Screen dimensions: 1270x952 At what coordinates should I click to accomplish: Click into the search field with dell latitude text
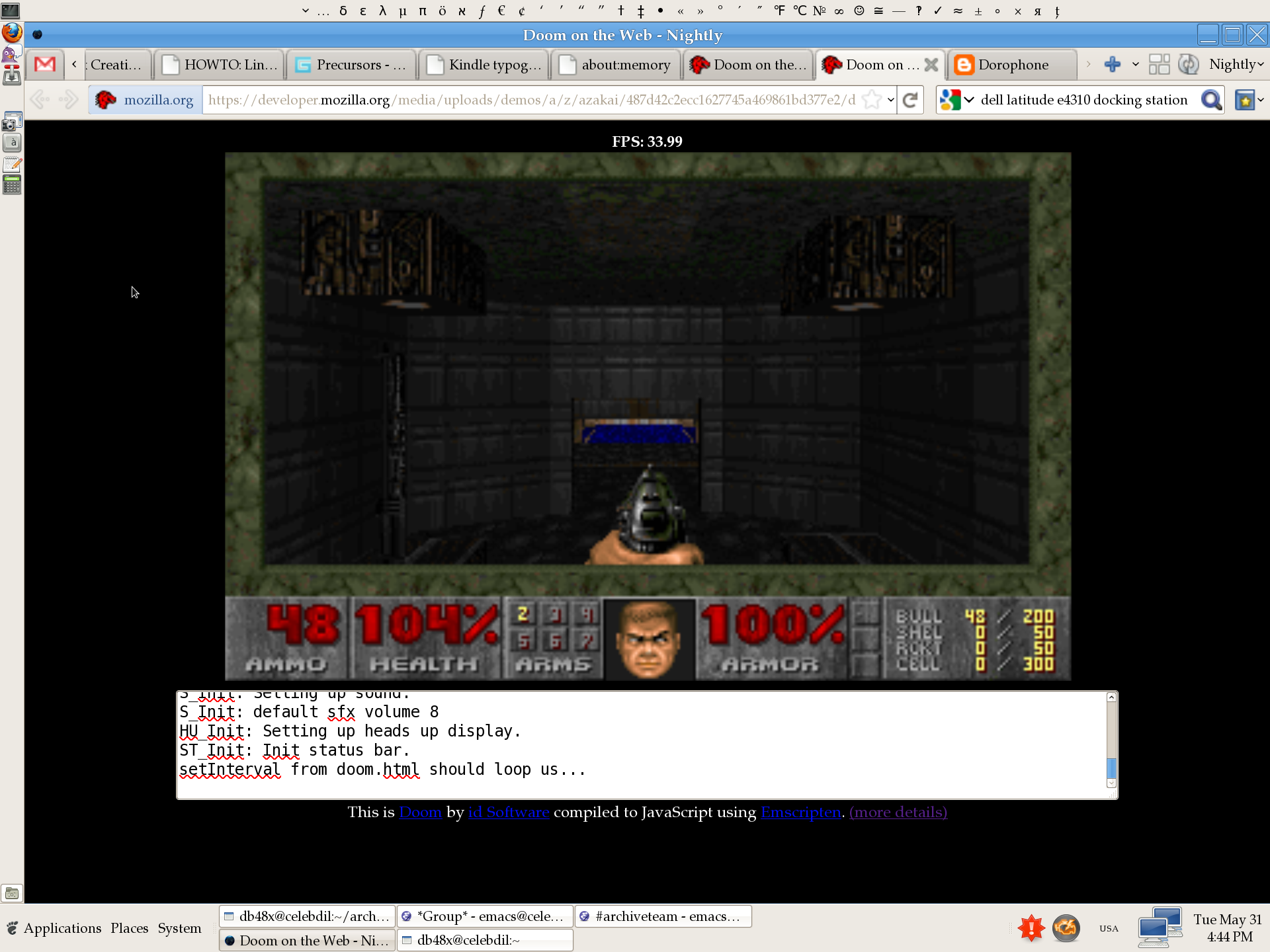click(x=1085, y=100)
